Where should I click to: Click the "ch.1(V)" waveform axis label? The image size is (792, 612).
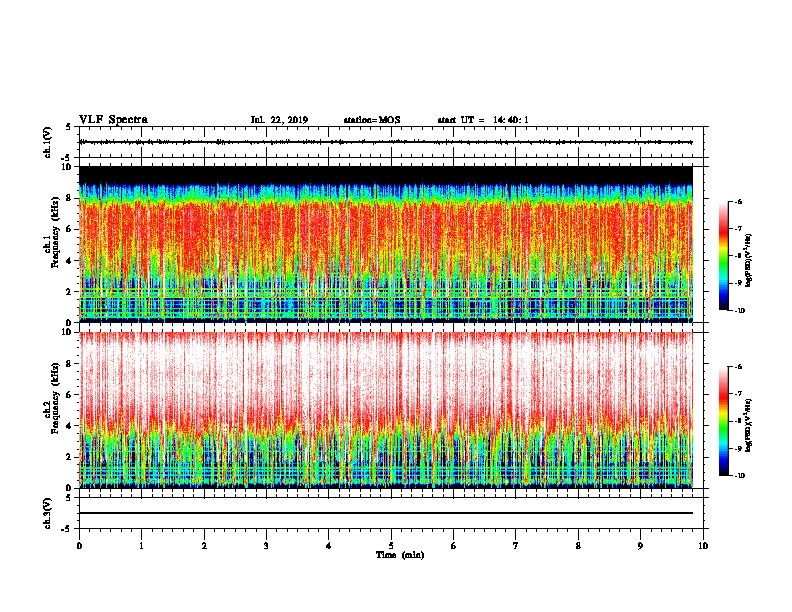47,142
